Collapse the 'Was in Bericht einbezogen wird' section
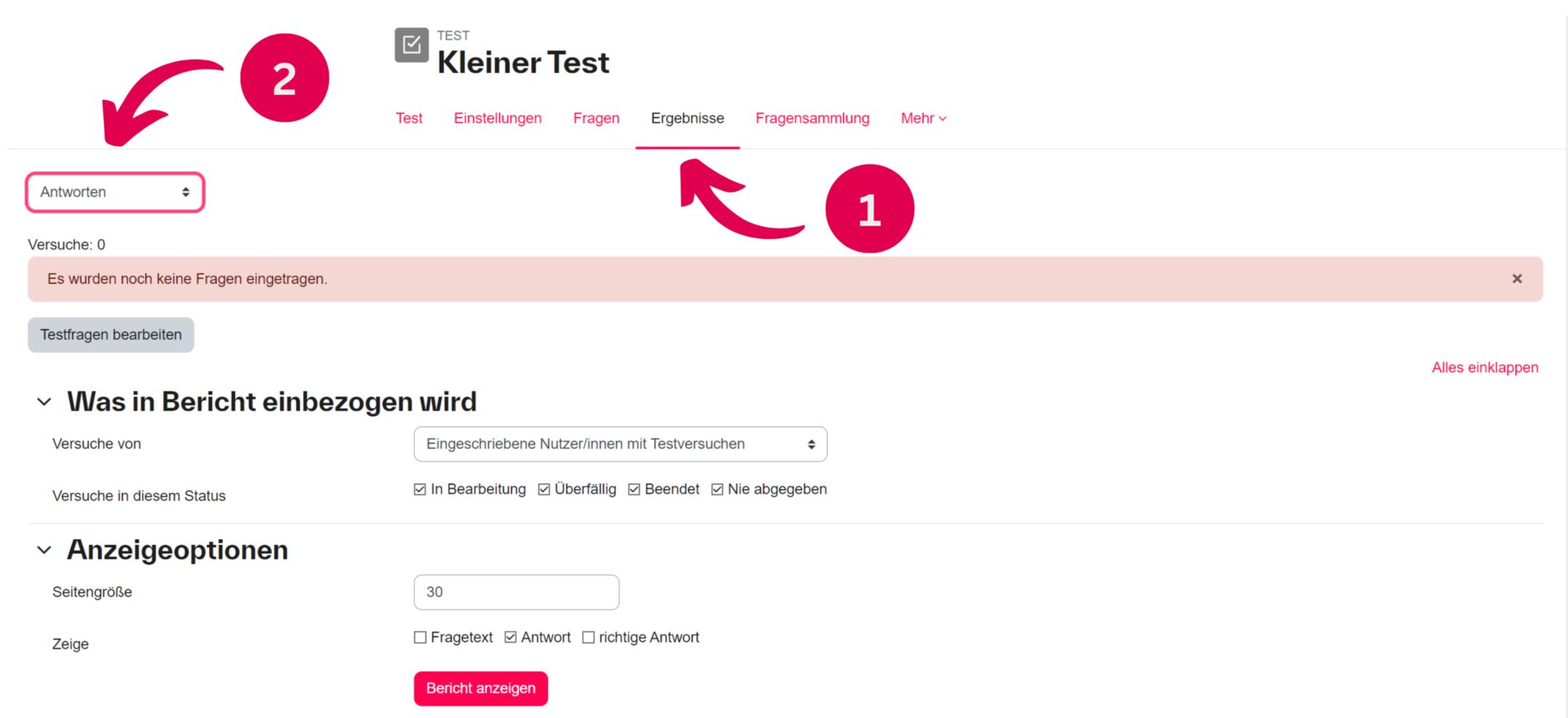1568x718 pixels. (44, 402)
